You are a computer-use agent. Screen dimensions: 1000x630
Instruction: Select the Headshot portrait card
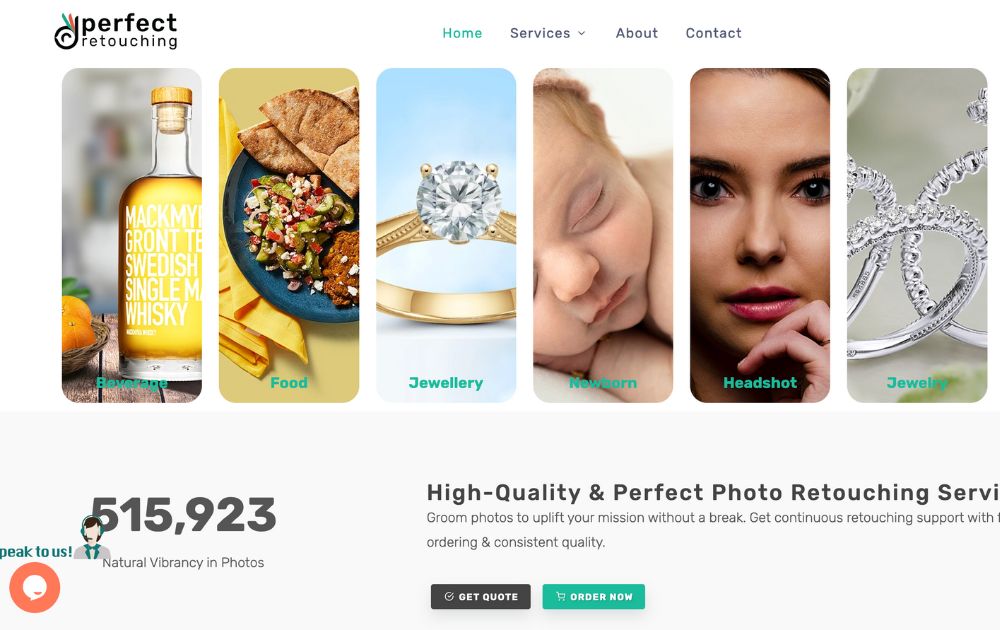pyautogui.click(x=760, y=235)
